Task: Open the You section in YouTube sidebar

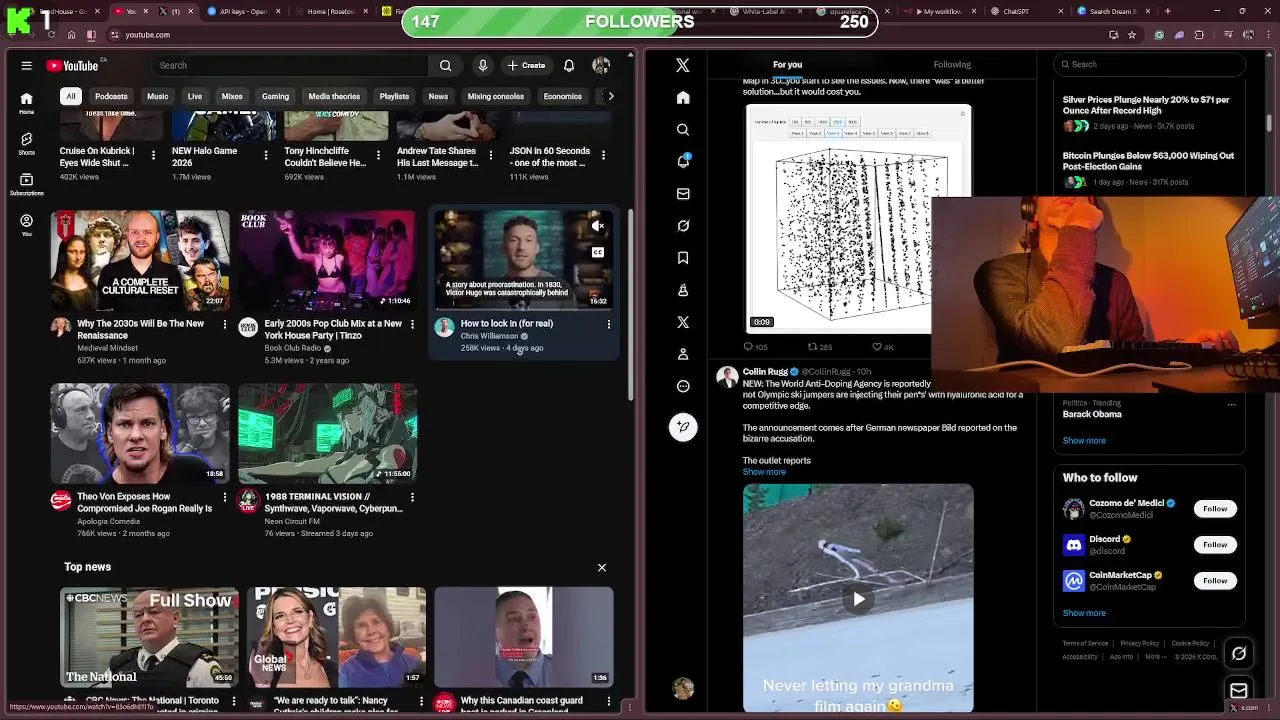Action: (x=26, y=225)
